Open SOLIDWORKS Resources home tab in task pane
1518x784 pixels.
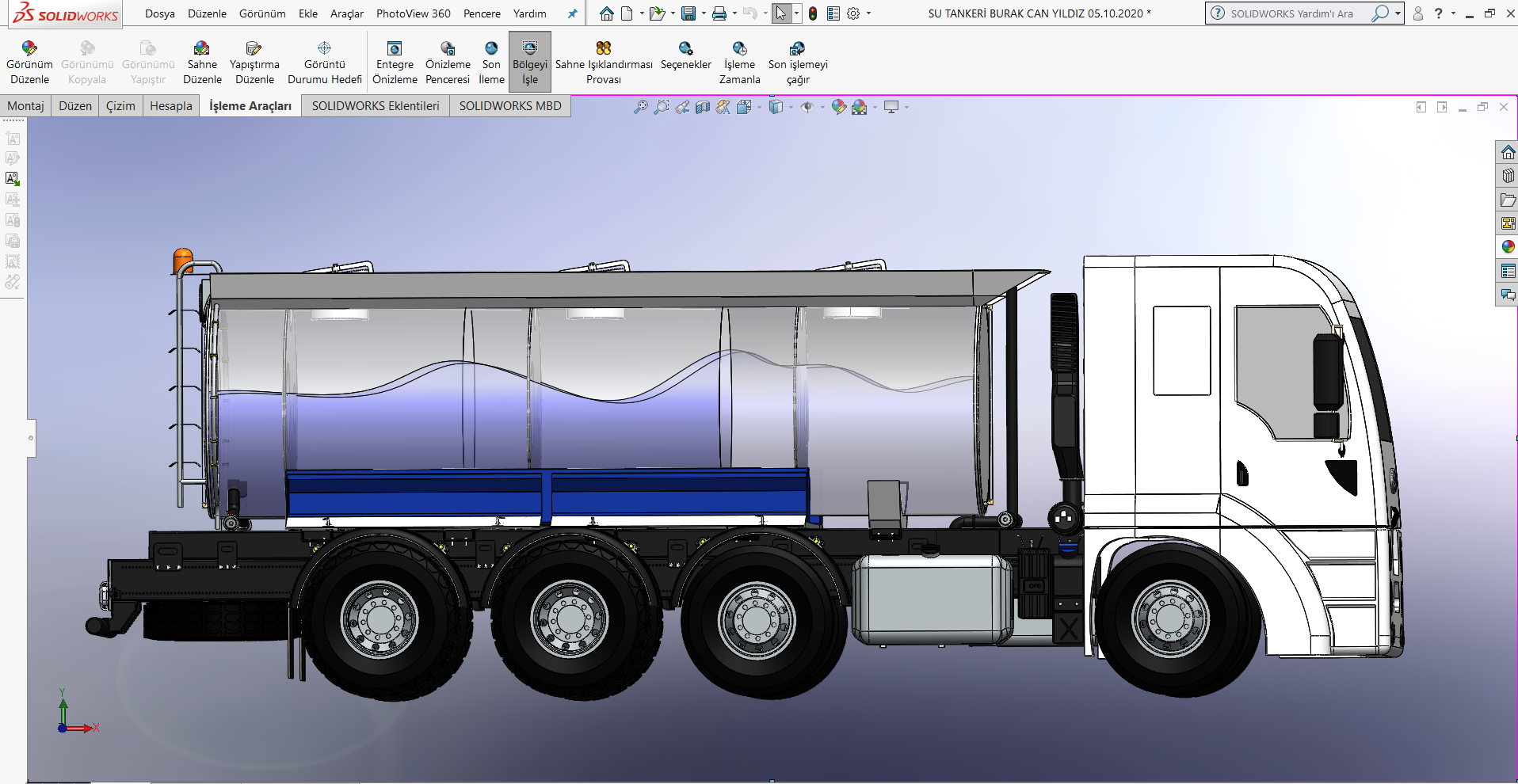pyautogui.click(x=1508, y=152)
